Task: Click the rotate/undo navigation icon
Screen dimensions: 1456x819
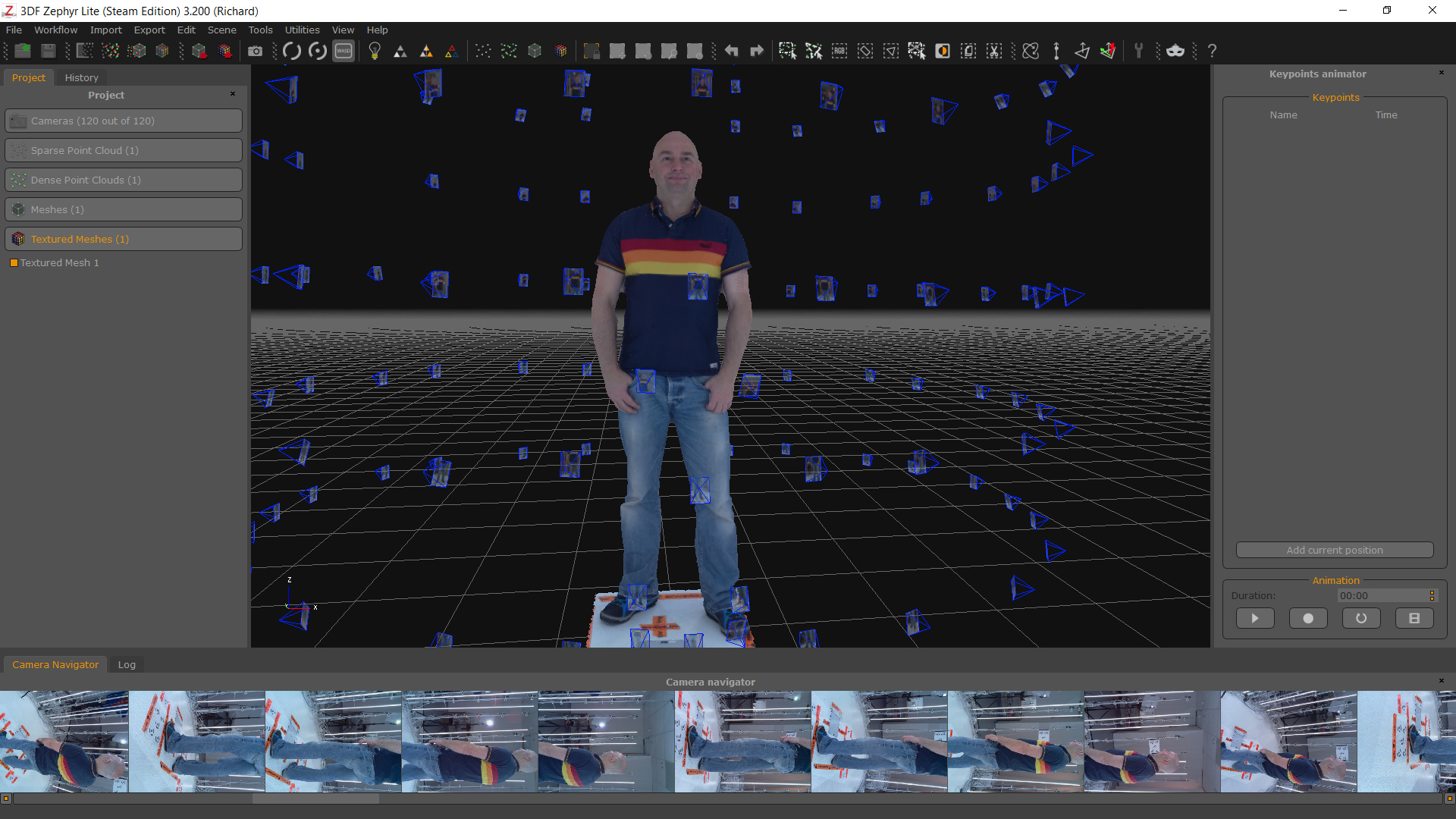Action: [292, 51]
